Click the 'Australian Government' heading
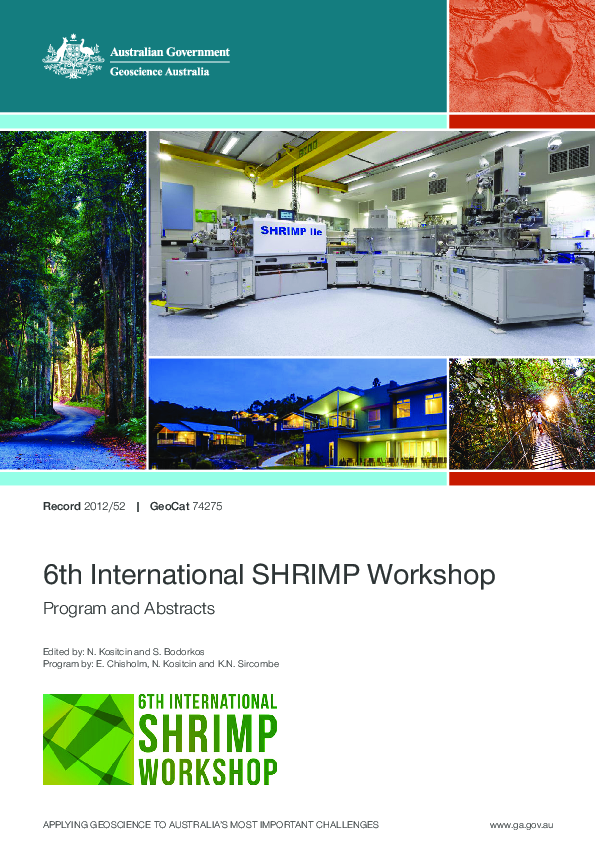Image resolution: width=595 pixels, height=842 pixels. click(170, 52)
